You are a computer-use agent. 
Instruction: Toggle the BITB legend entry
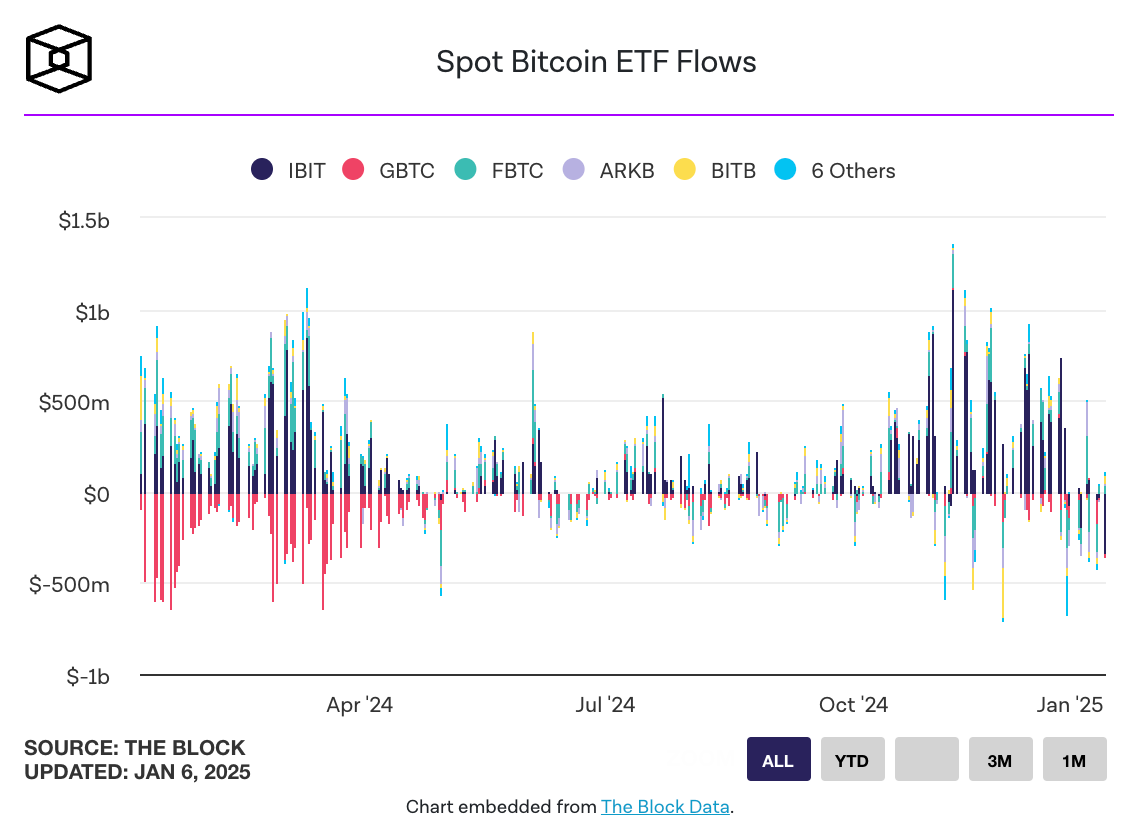pos(733,170)
